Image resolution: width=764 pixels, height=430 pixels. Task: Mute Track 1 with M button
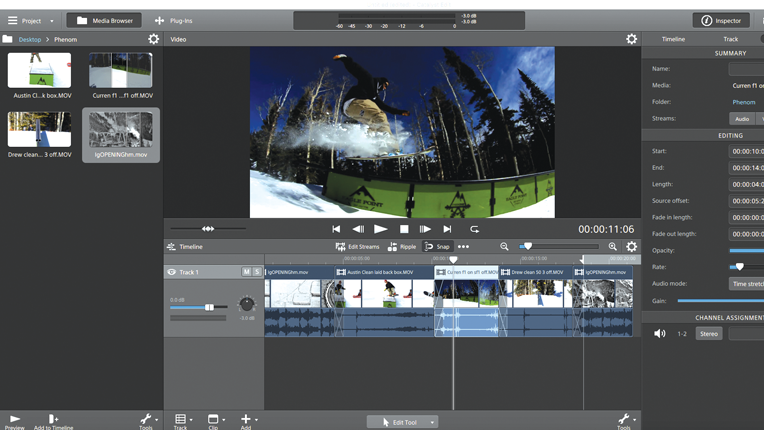(x=247, y=272)
